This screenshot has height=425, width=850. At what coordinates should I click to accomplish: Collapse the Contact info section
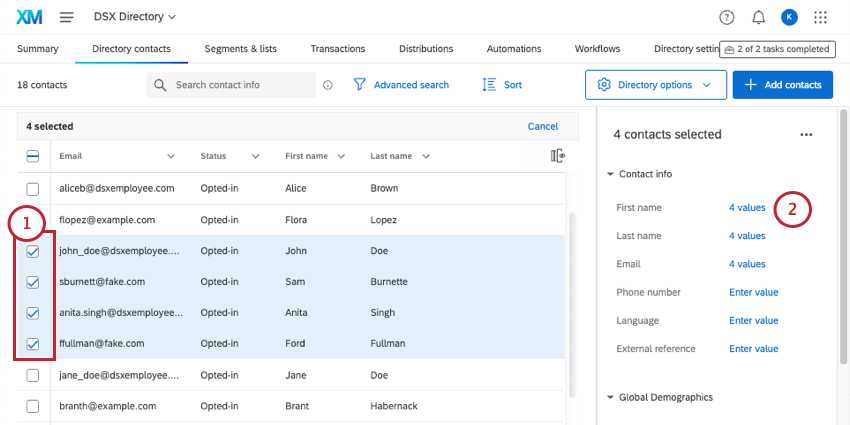tap(611, 174)
